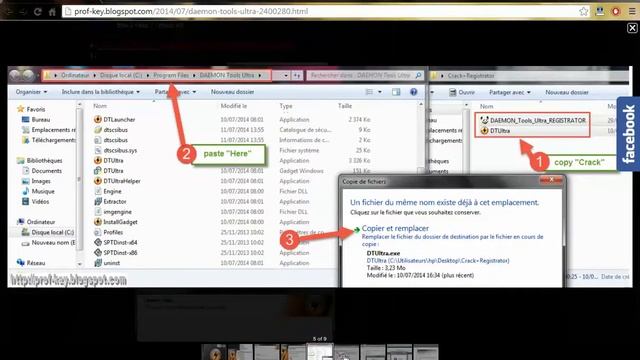Open the address bar history dropdown
Screen dimensions: 640x360
pyautogui.click(x=286, y=76)
